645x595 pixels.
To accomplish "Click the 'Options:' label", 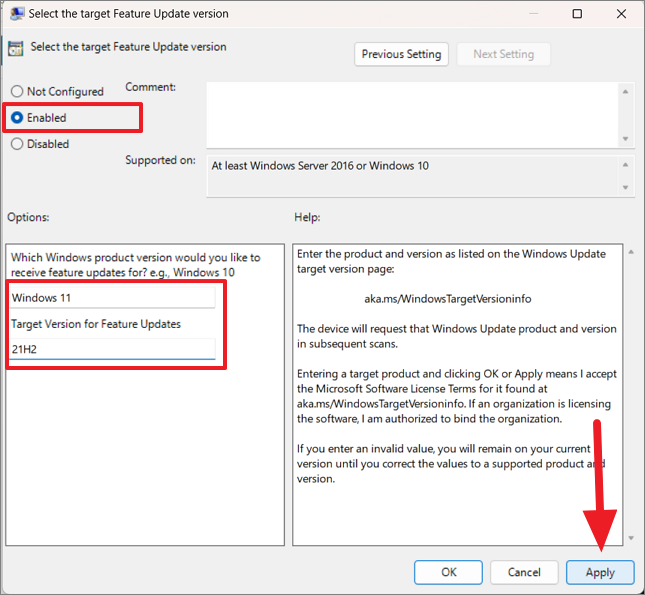I will click(28, 217).
